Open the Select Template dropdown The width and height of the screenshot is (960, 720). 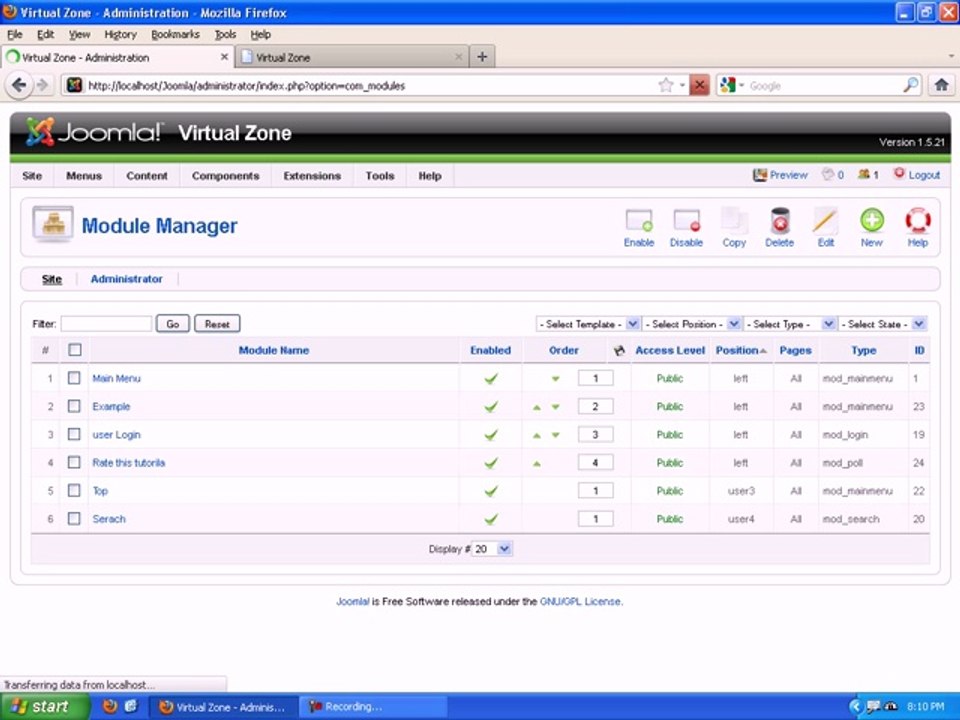click(x=588, y=324)
